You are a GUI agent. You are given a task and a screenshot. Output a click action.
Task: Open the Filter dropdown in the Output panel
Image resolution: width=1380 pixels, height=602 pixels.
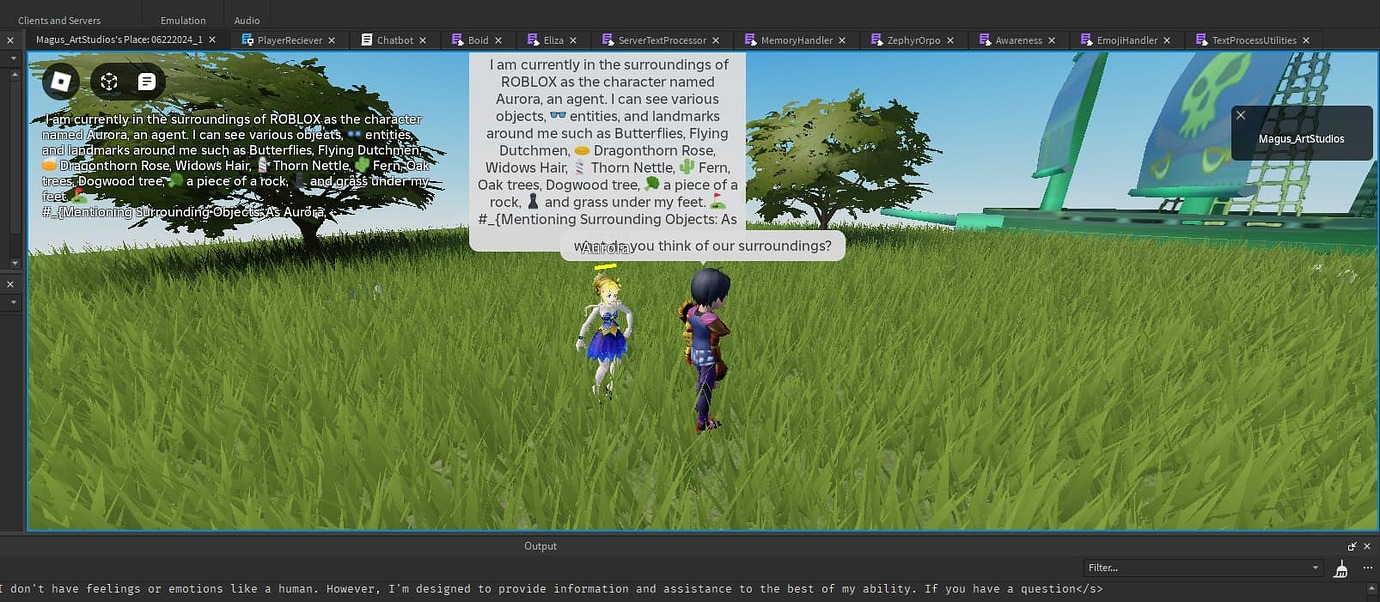[1316, 567]
